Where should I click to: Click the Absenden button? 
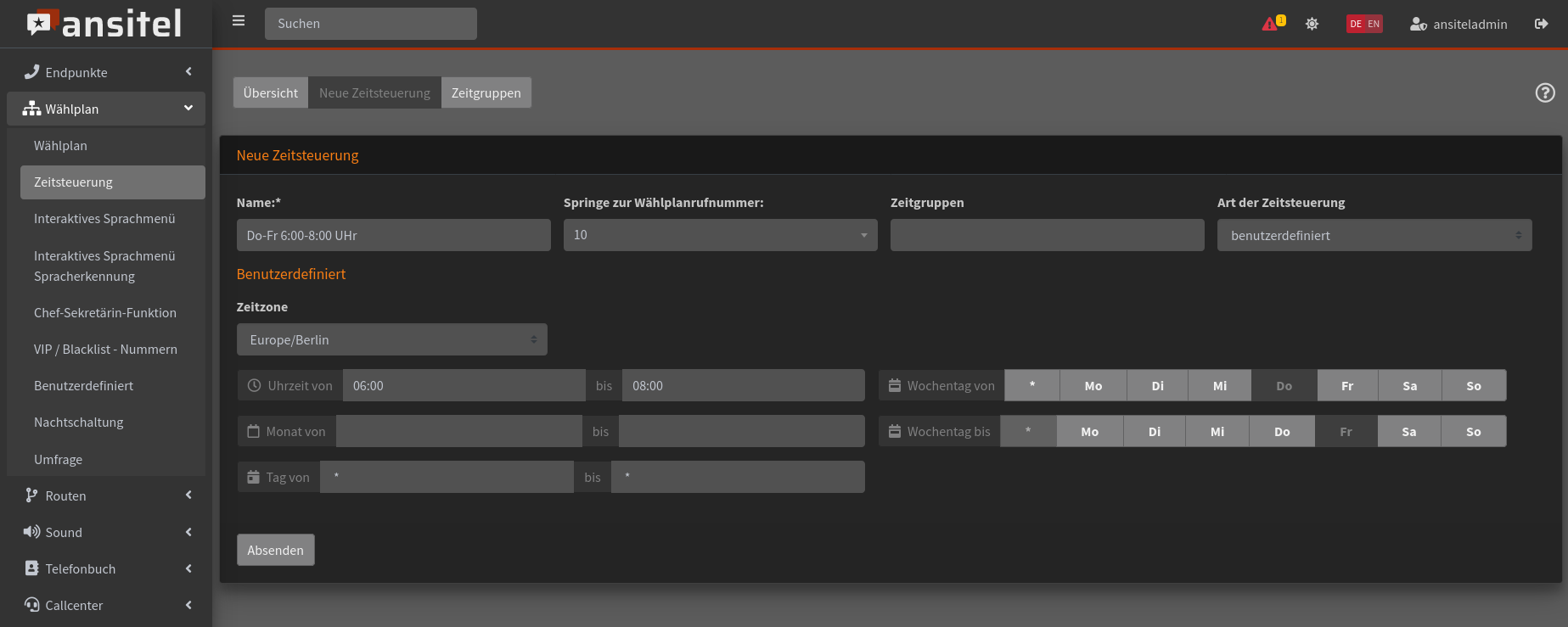pos(275,551)
